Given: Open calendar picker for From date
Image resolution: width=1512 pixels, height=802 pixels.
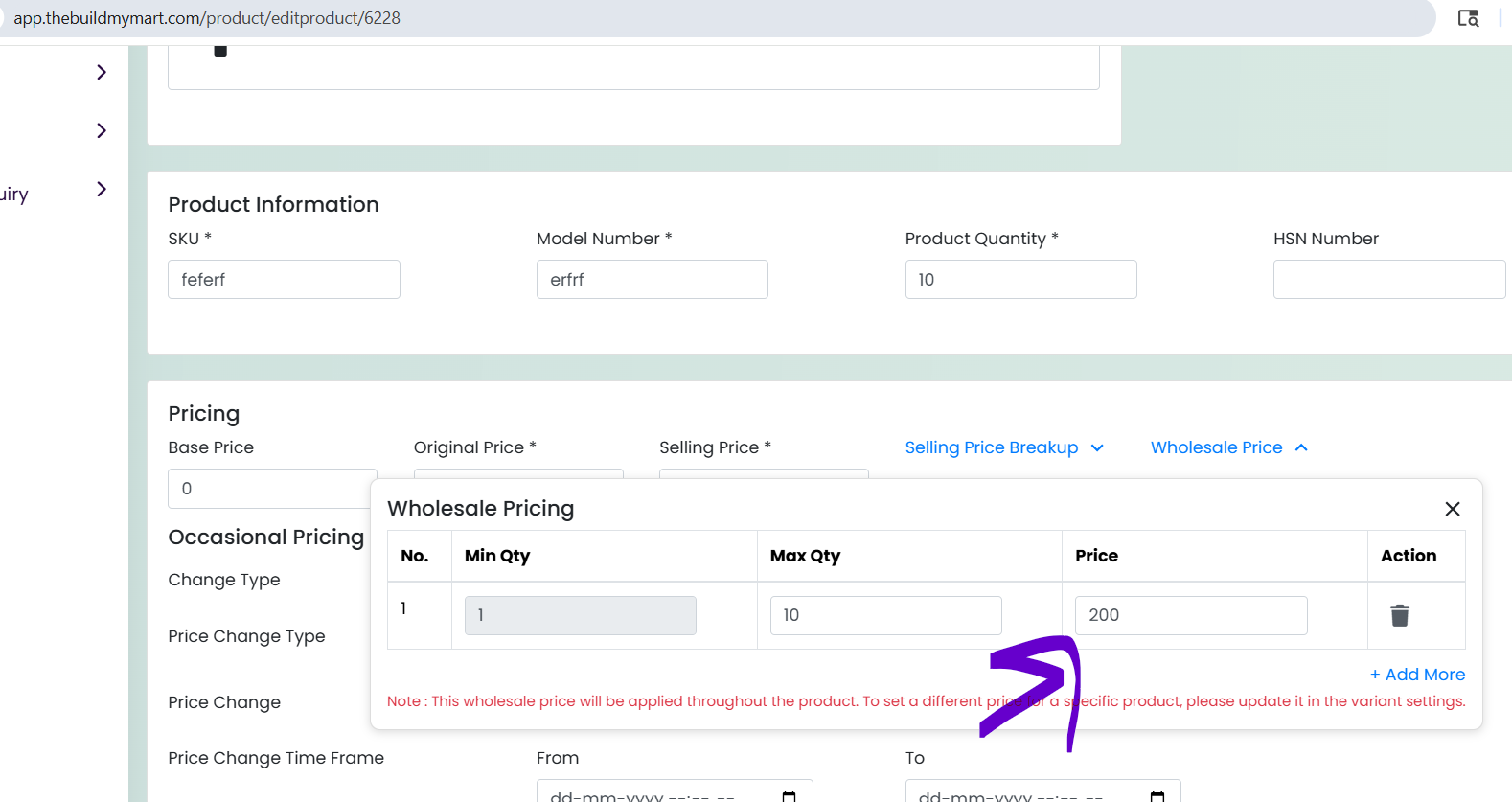Looking at the screenshot, I should (x=790, y=796).
